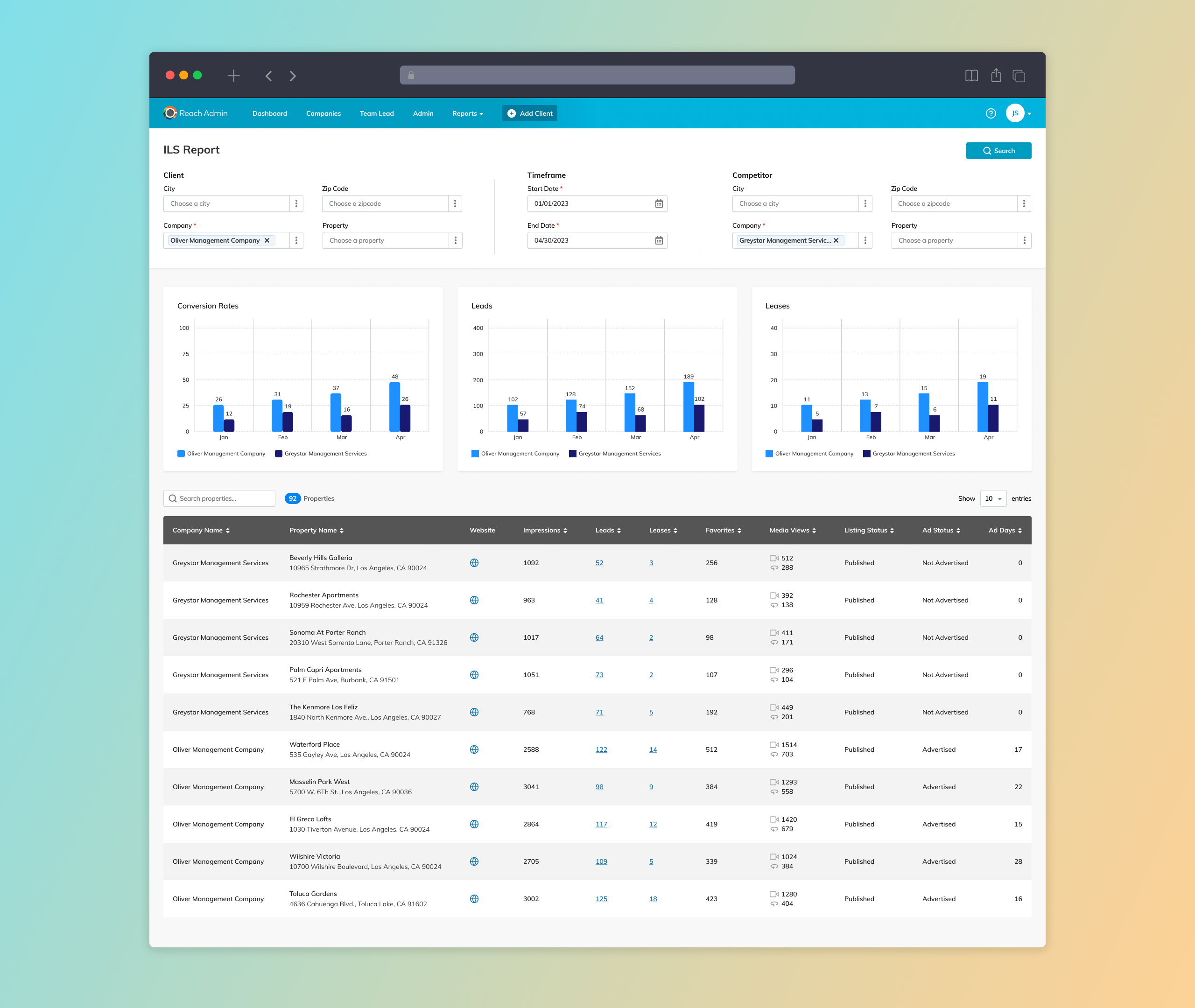
Task: Click the Start Date field 01/01/2023
Action: 589,203
